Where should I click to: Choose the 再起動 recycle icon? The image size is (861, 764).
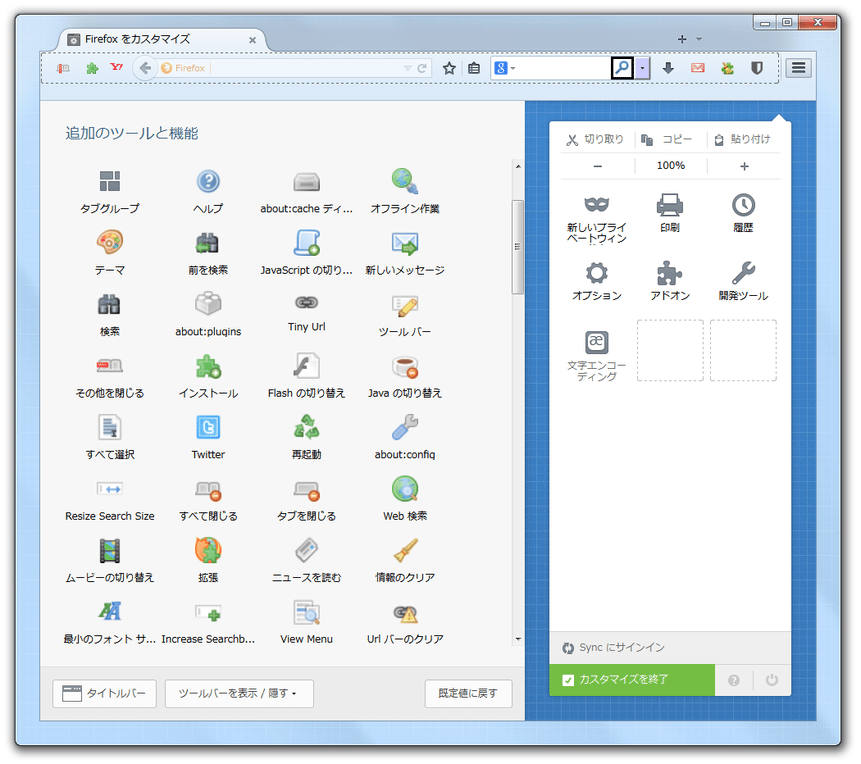coord(306,427)
